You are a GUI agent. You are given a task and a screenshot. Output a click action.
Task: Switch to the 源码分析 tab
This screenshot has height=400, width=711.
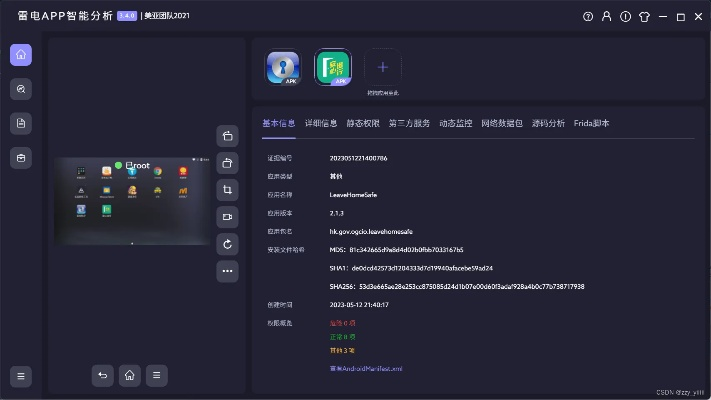tap(548, 123)
